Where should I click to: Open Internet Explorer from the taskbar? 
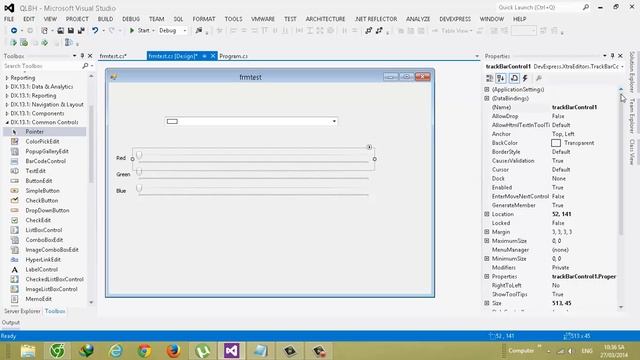coord(116,351)
